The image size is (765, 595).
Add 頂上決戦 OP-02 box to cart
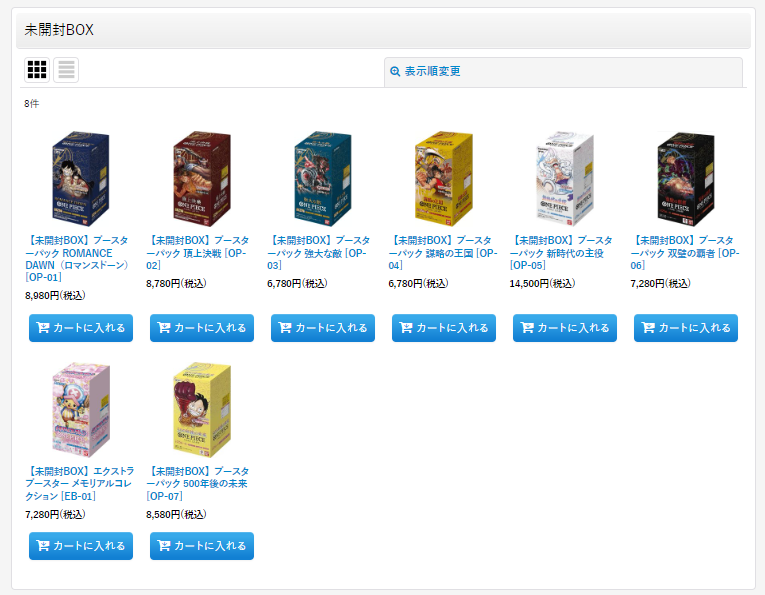point(202,328)
